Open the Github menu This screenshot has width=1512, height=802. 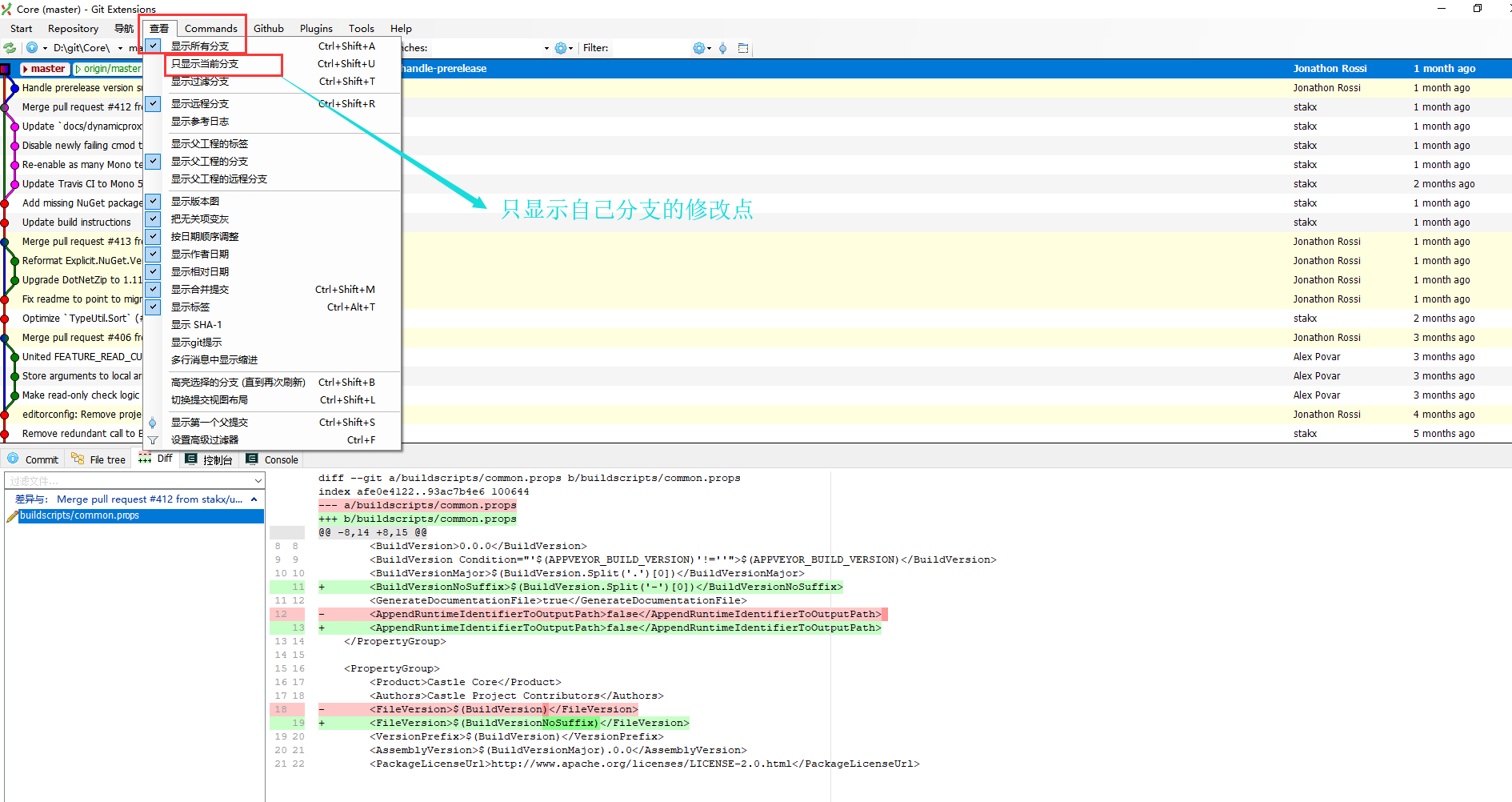(269, 29)
